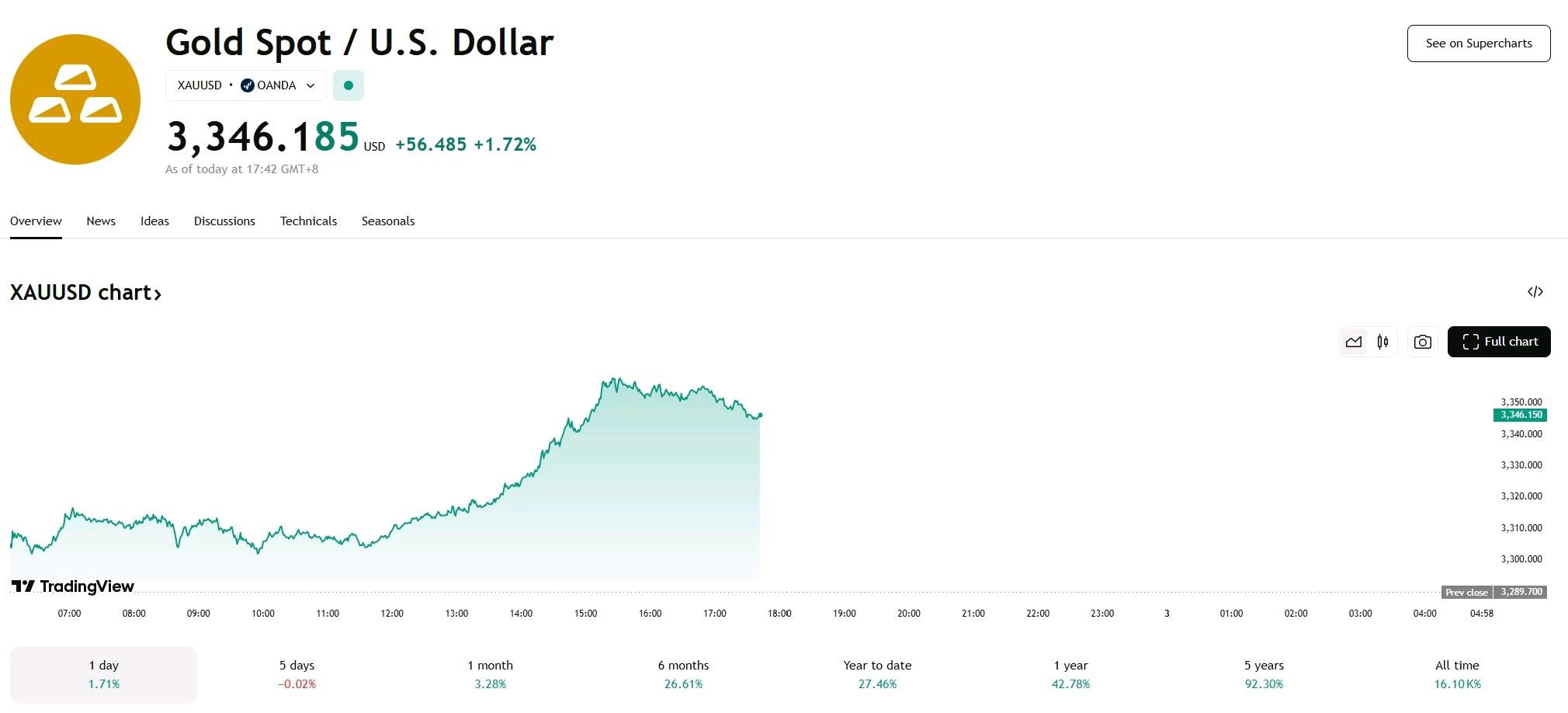Open the Full chart button

[1499, 342]
